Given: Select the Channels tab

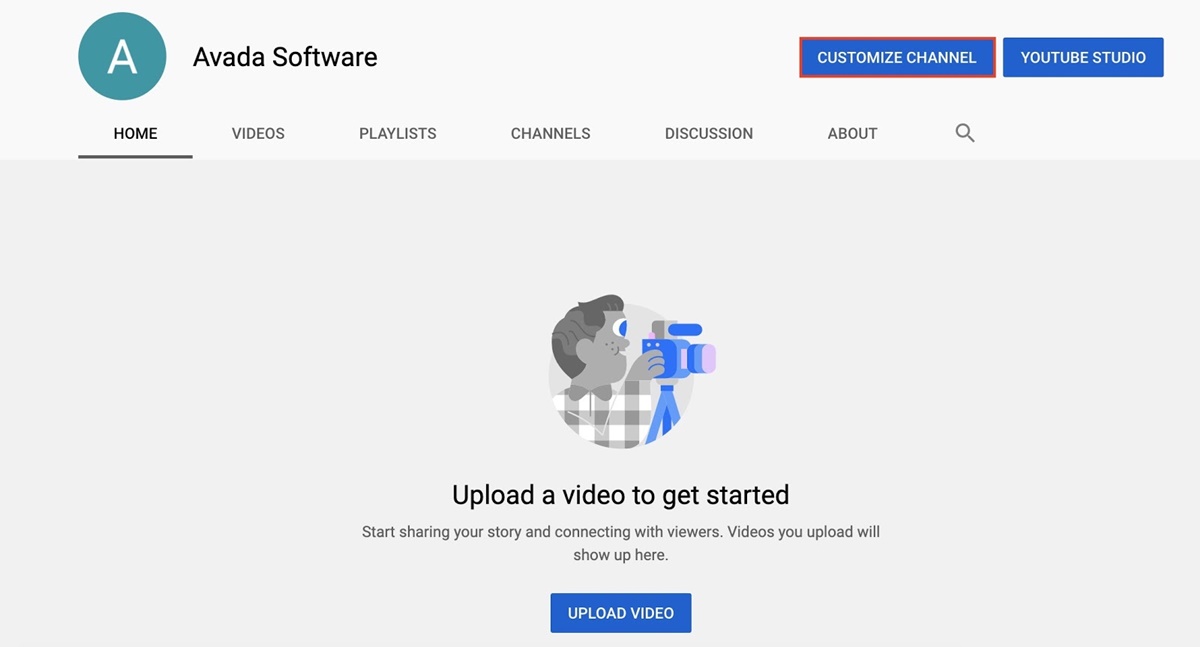Looking at the screenshot, I should (550, 133).
